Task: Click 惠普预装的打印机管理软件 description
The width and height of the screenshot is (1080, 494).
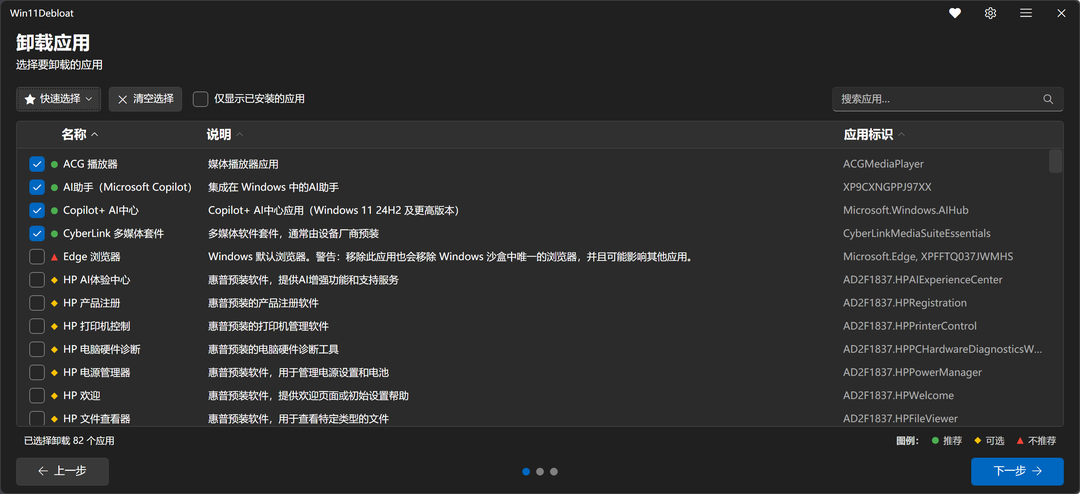Action: tap(269, 326)
